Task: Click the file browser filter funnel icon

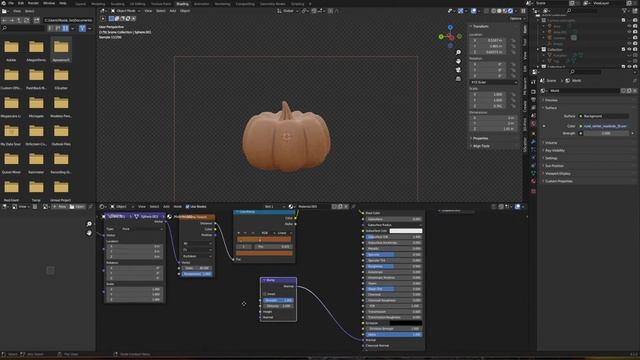Action: point(82,28)
